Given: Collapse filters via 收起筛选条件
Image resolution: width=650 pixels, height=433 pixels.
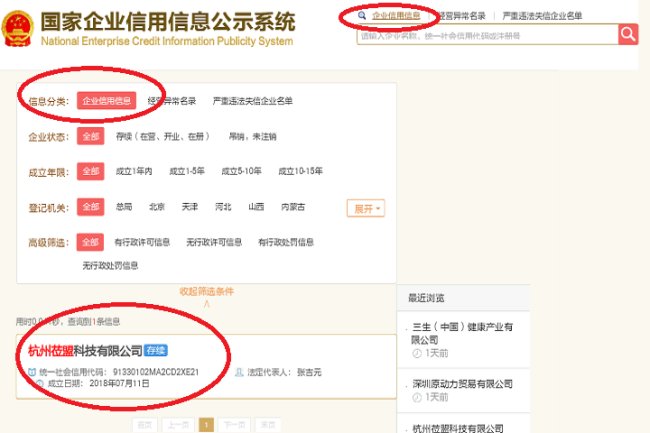Looking at the screenshot, I should click(206, 292).
